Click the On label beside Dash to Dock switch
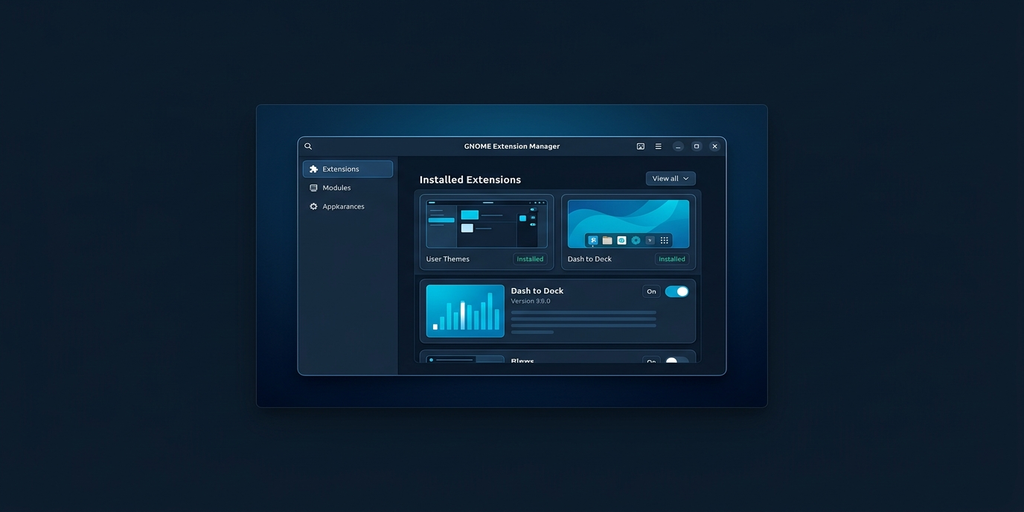Viewport: 1024px width, 512px height. [x=651, y=292]
